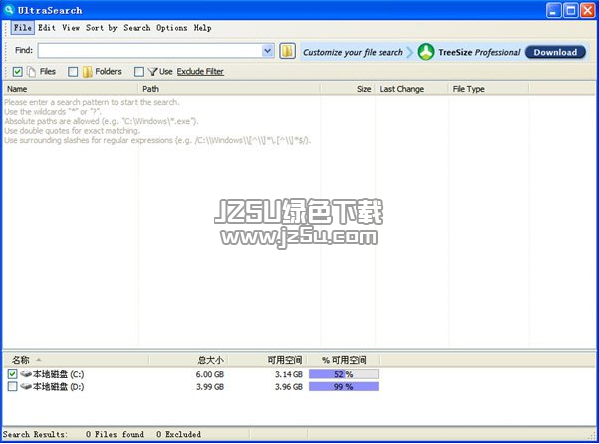Open the Options menu

172,28
